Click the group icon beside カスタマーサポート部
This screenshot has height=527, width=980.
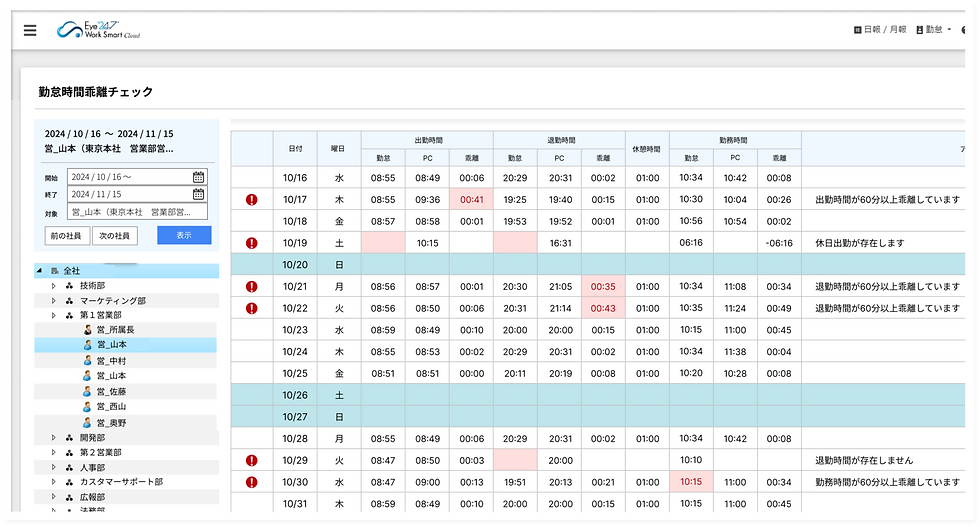[69, 482]
